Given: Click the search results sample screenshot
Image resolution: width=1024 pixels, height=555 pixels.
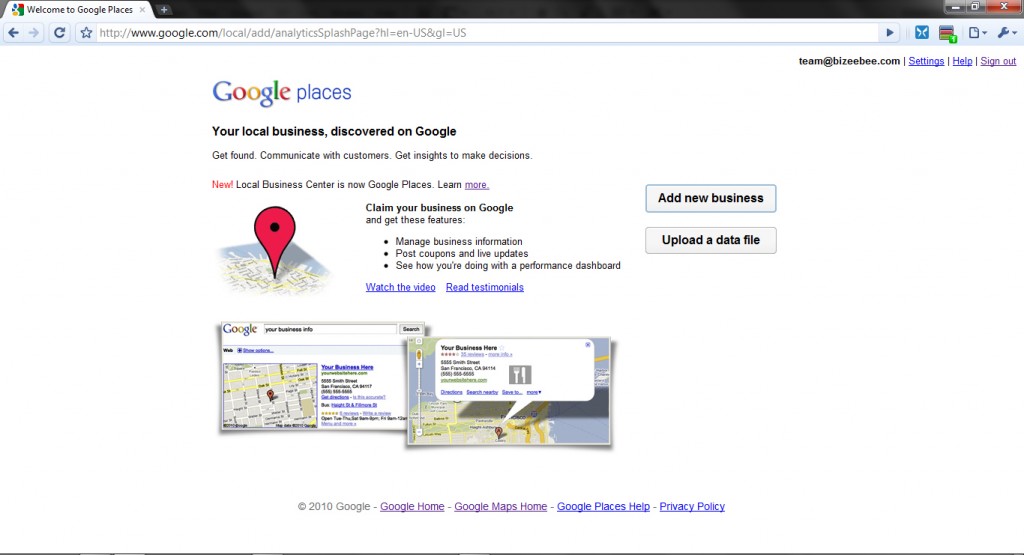Looking at the screenshot, I should pyautogui.click(x=313, y=376).
